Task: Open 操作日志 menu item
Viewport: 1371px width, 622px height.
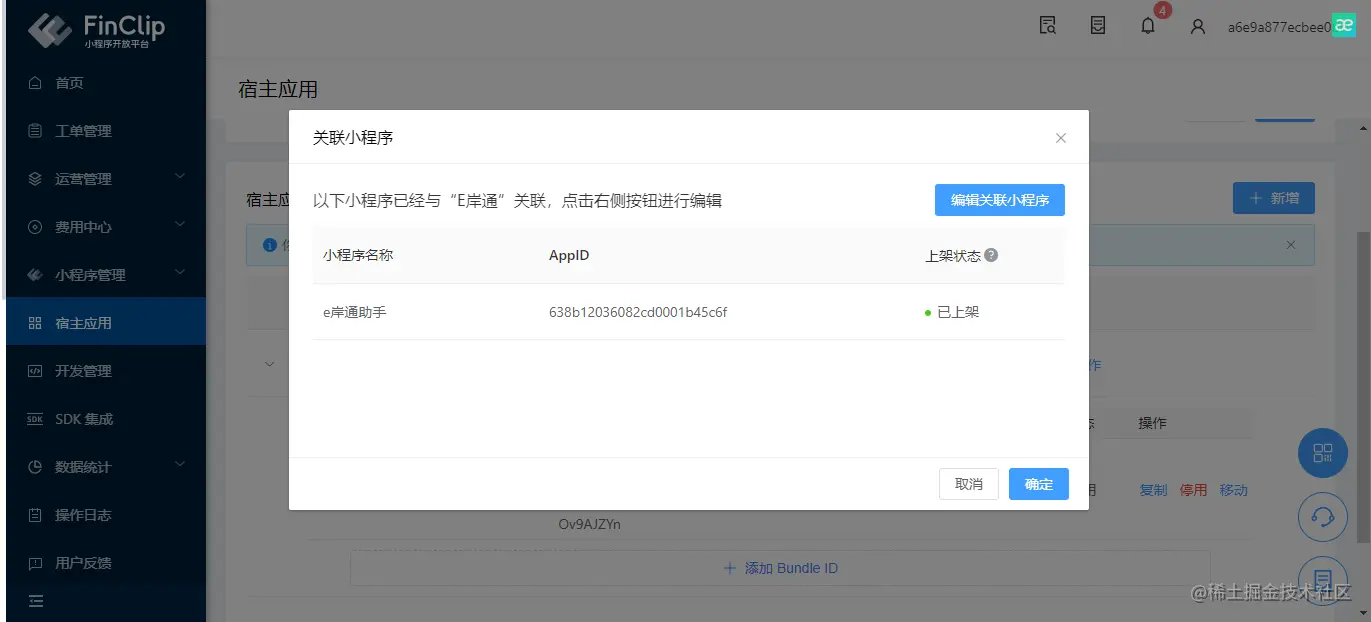Action: [x=106, y=515]
